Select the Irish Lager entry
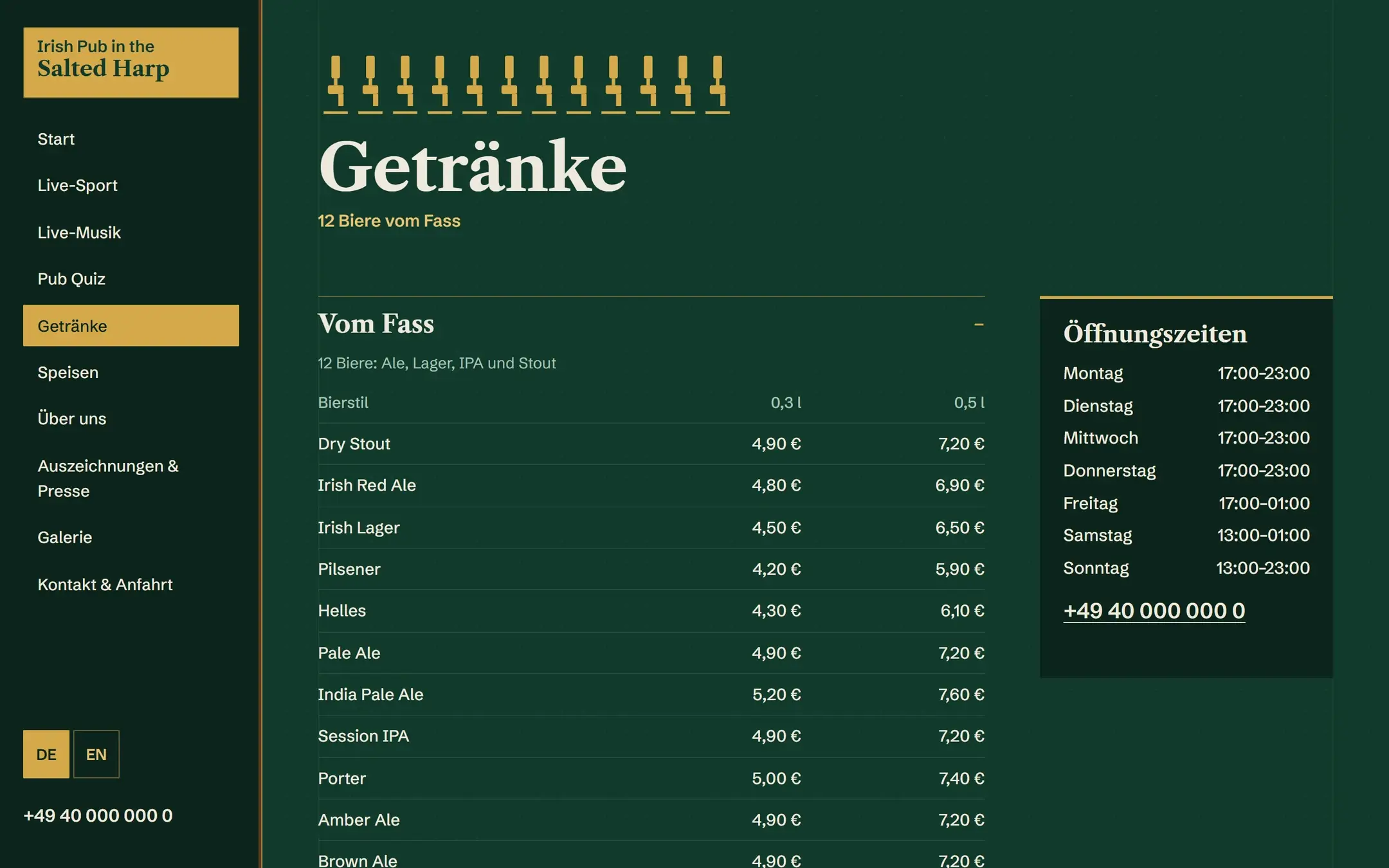This screenshot has width=1389, height=868. tap(651, 527)
